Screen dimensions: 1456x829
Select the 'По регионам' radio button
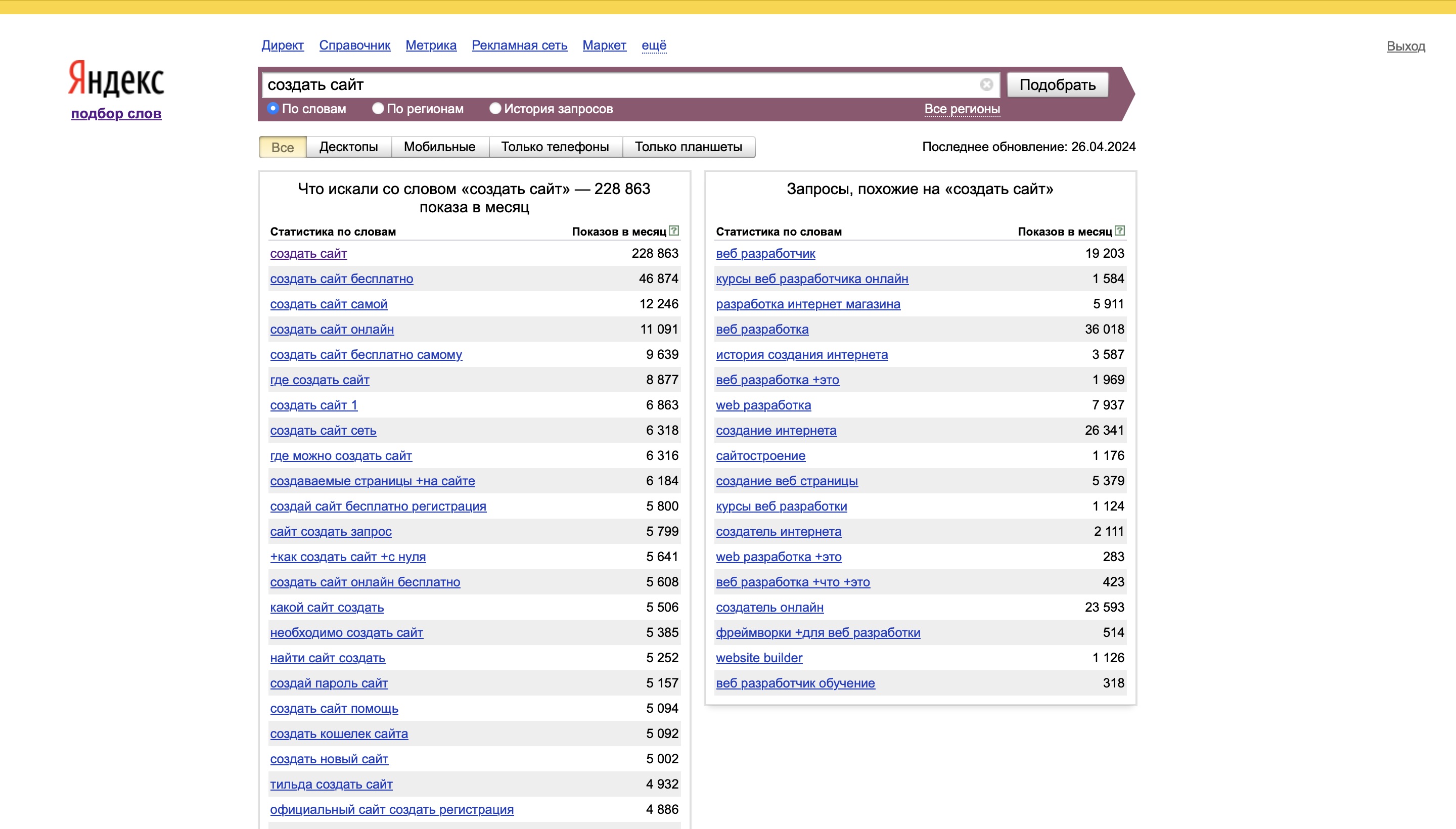(x=378, y=108)
